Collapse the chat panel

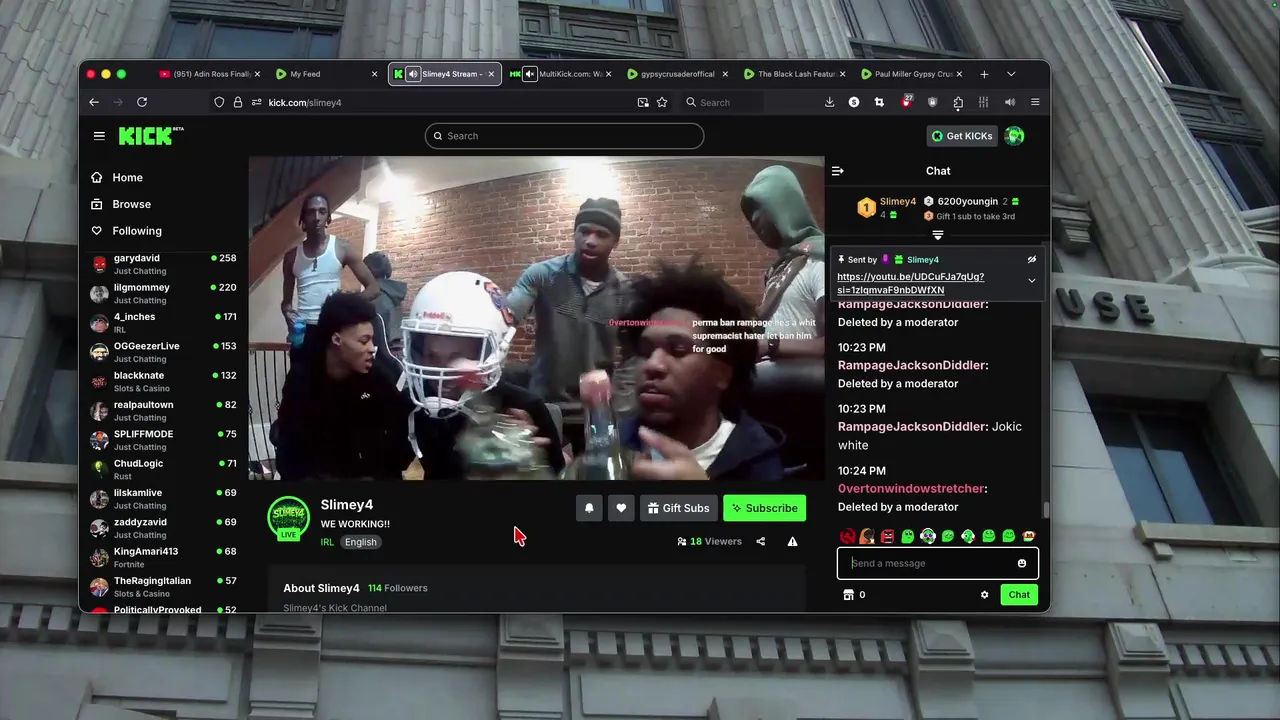point(838,171)
